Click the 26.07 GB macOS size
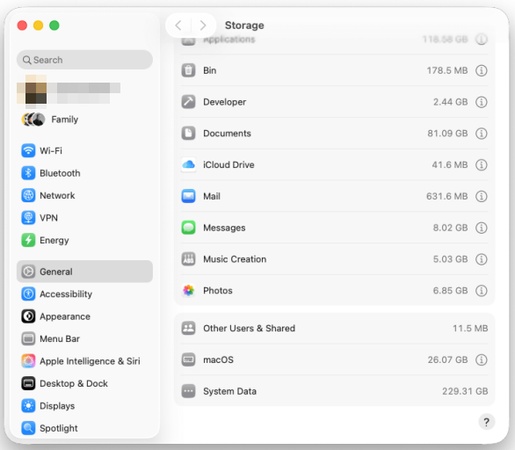This screenshot has height=450, width=515. (x=448, y=360)
